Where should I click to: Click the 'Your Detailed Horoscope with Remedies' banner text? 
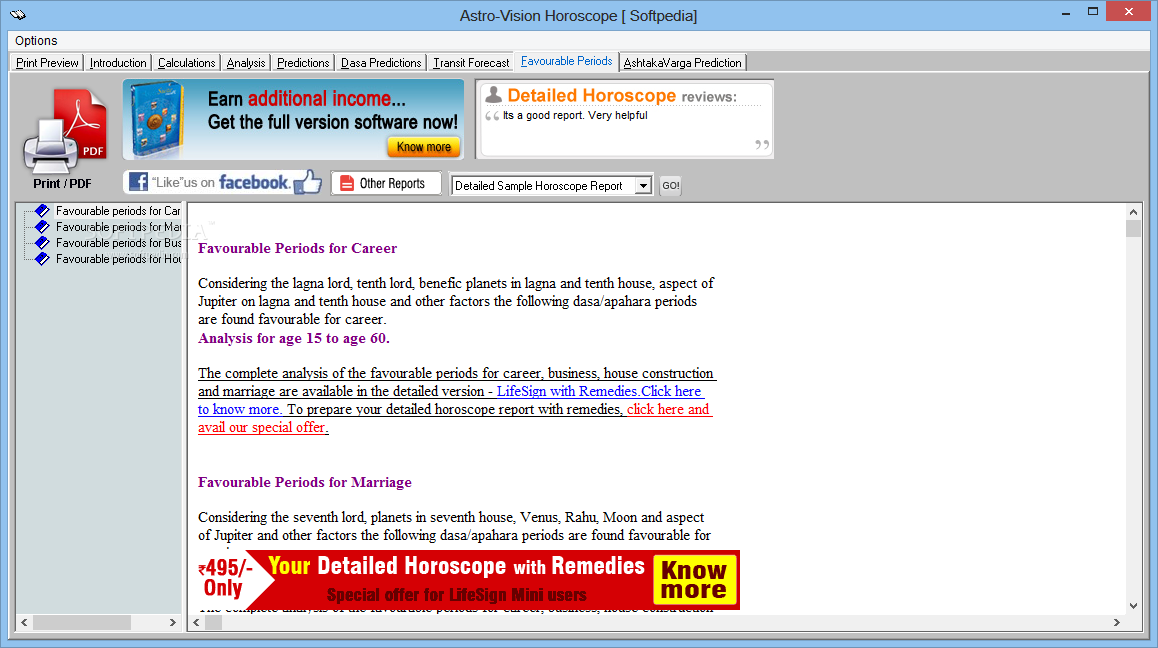click(x=456, y=566)
